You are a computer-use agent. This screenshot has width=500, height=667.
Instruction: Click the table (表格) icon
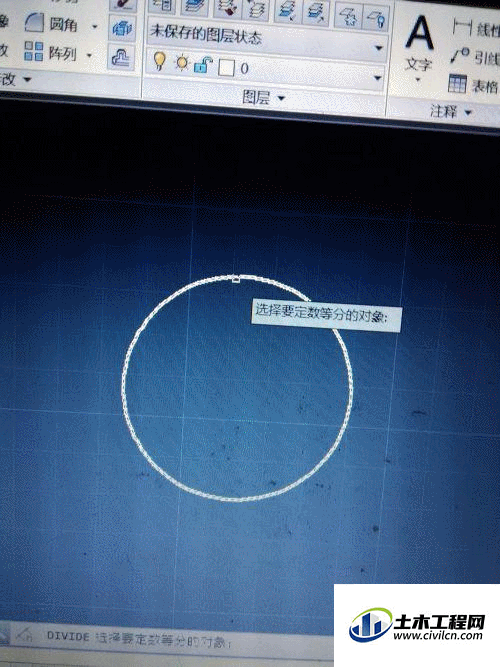click(x=457, y=83)
